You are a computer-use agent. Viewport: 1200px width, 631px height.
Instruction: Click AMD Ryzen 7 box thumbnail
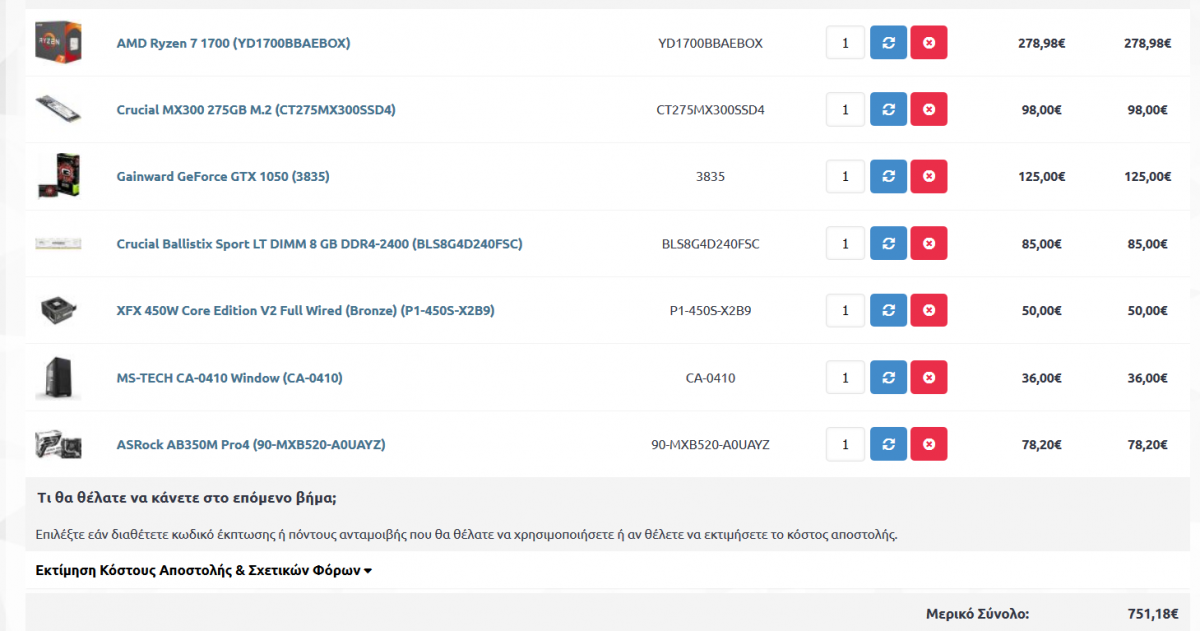(x=58, y=43)
